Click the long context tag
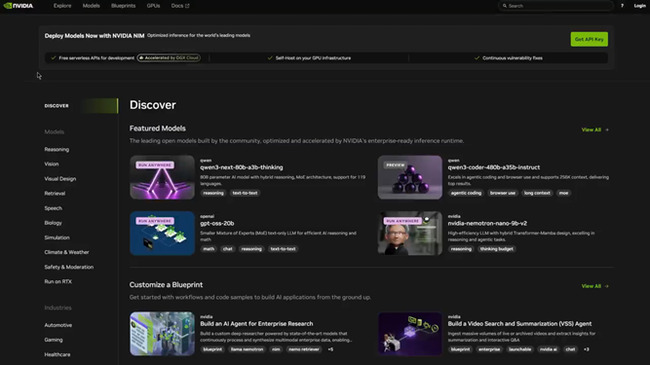Image resolution: width=650 pixels, height=365 pixels. (x=537, y=193)
